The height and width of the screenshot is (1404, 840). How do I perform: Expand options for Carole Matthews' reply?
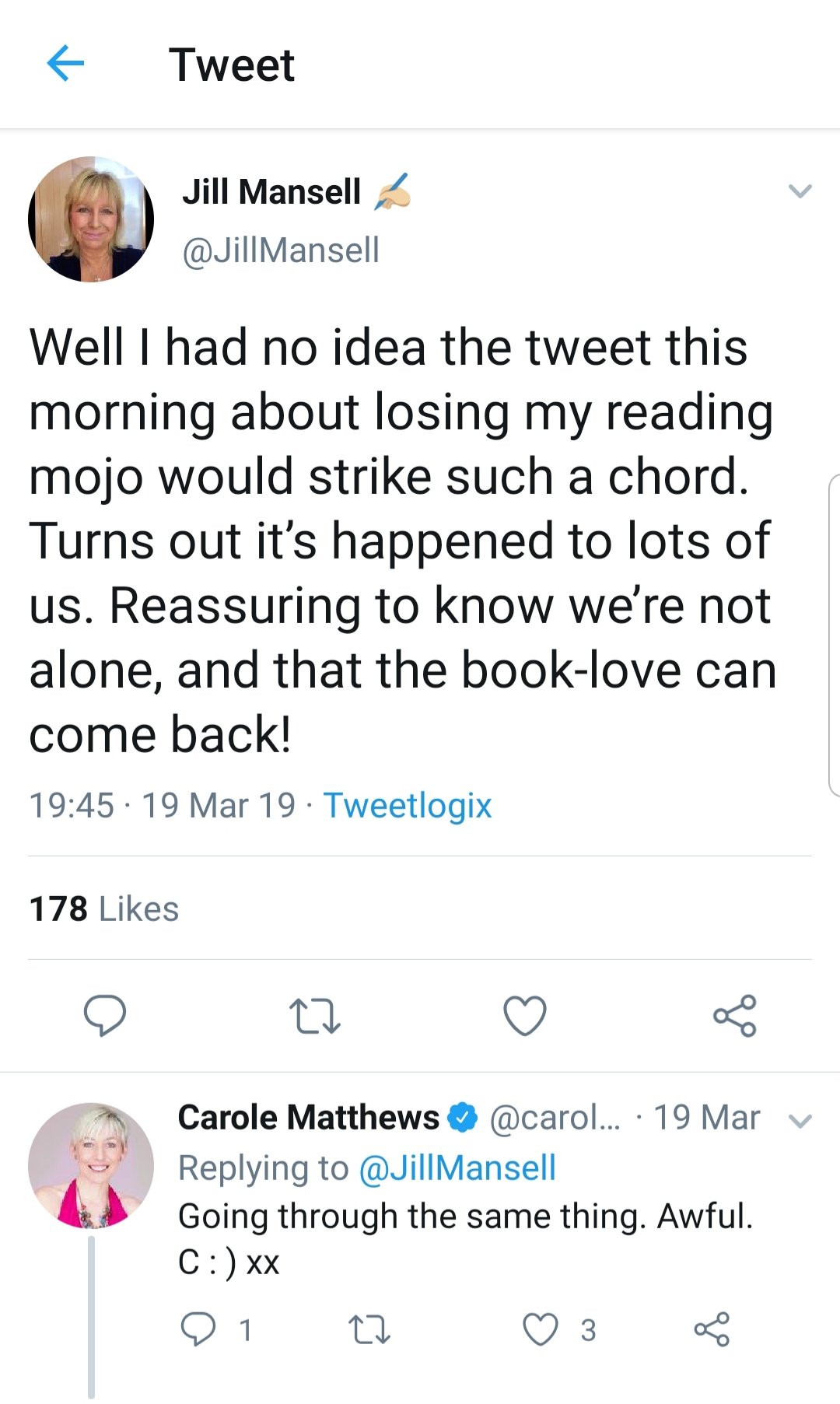800,1121
